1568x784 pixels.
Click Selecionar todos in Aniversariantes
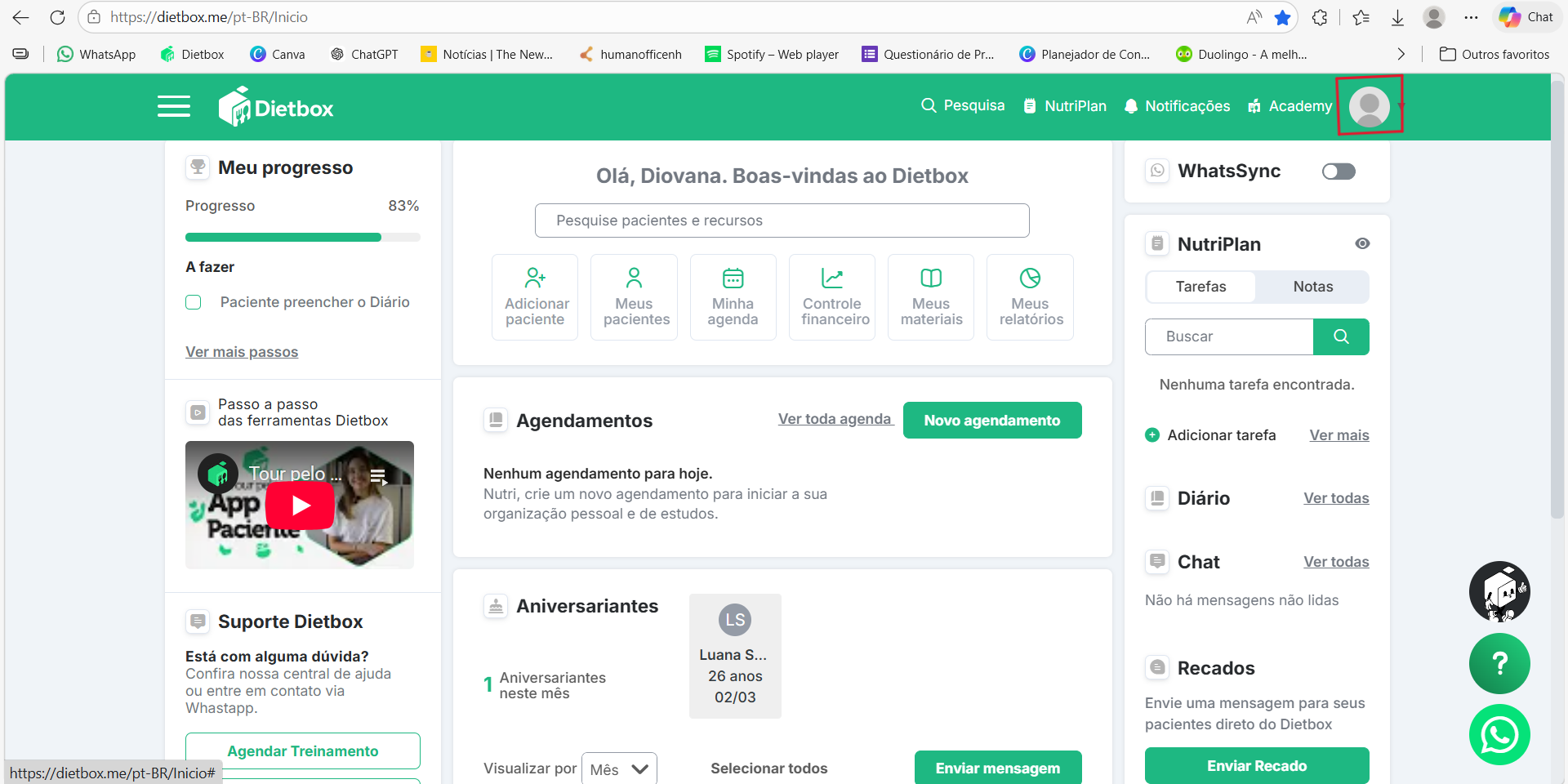[x=769, y=768]
